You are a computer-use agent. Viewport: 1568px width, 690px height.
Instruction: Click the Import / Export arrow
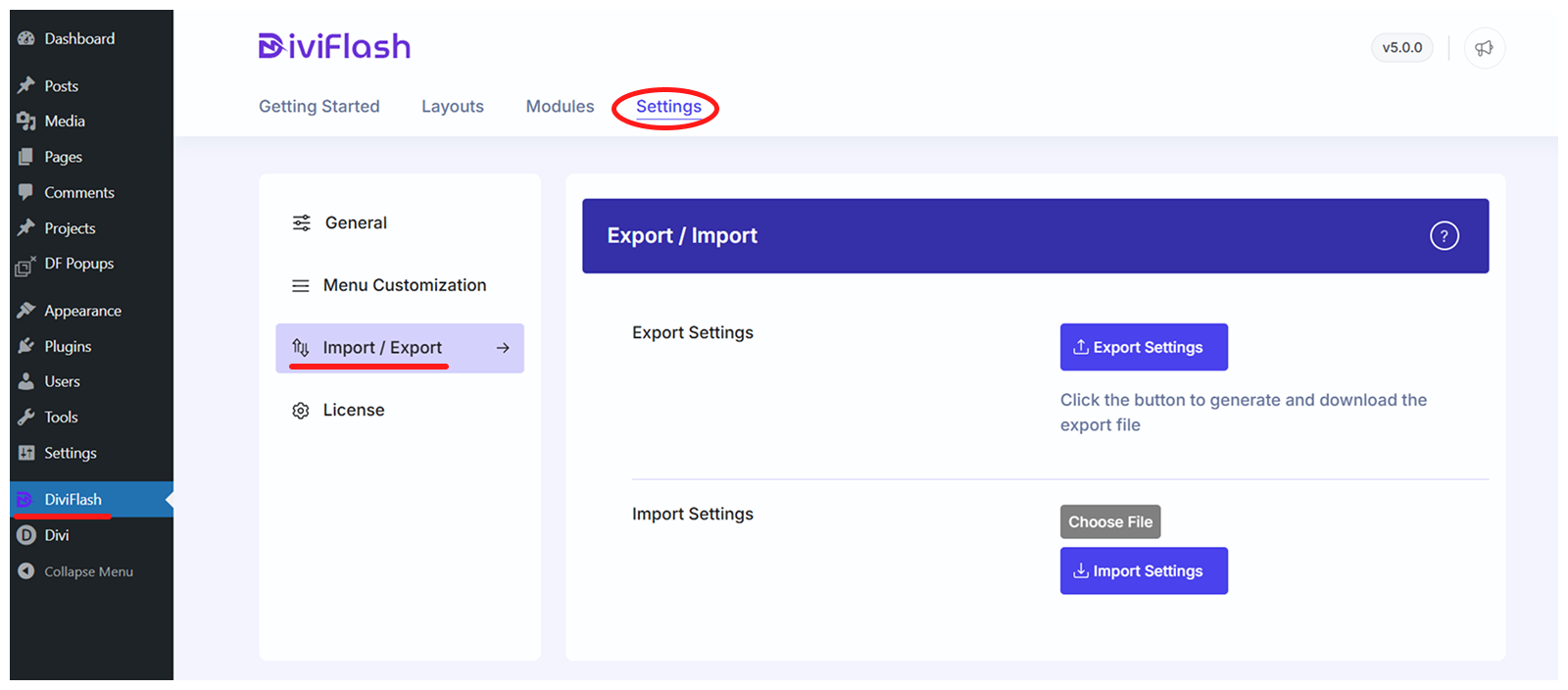(x=503, y=348)
